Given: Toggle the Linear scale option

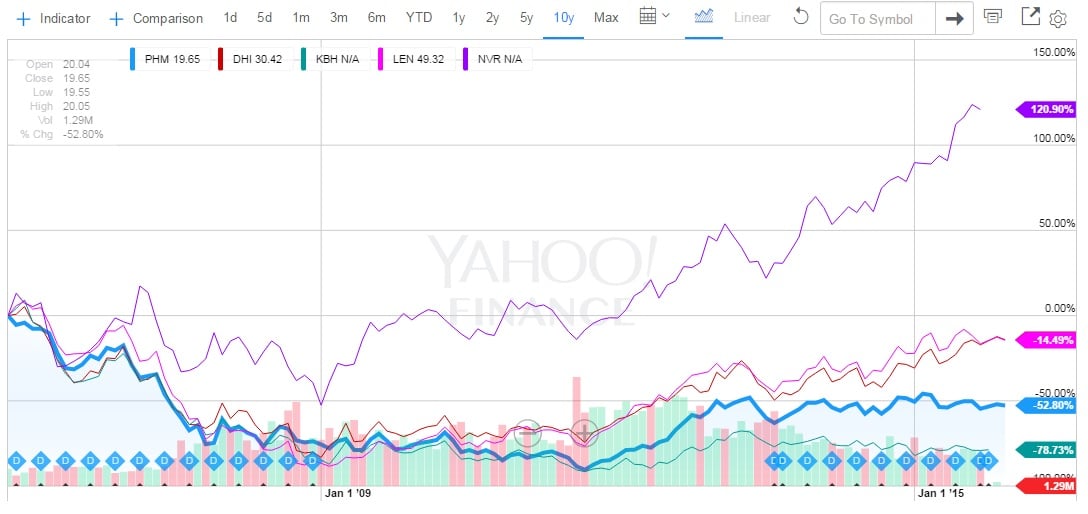Looking at the screenshot, I should pos(752,18).
